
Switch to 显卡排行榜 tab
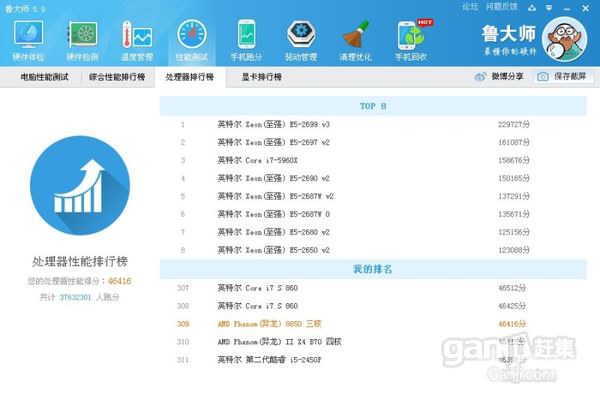point(262,77)
